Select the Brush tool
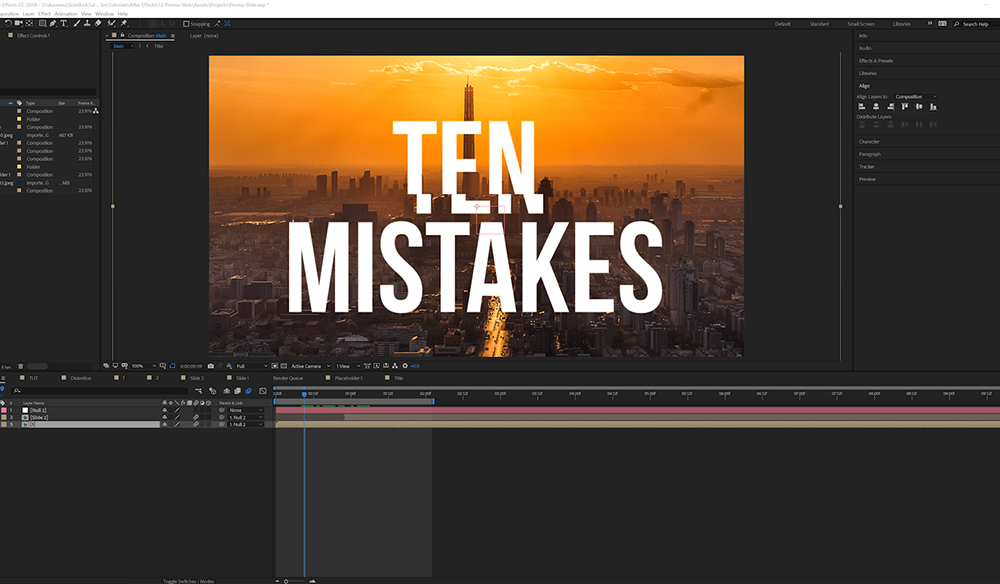Screen dimensions: 1000x584 [77, 22]
